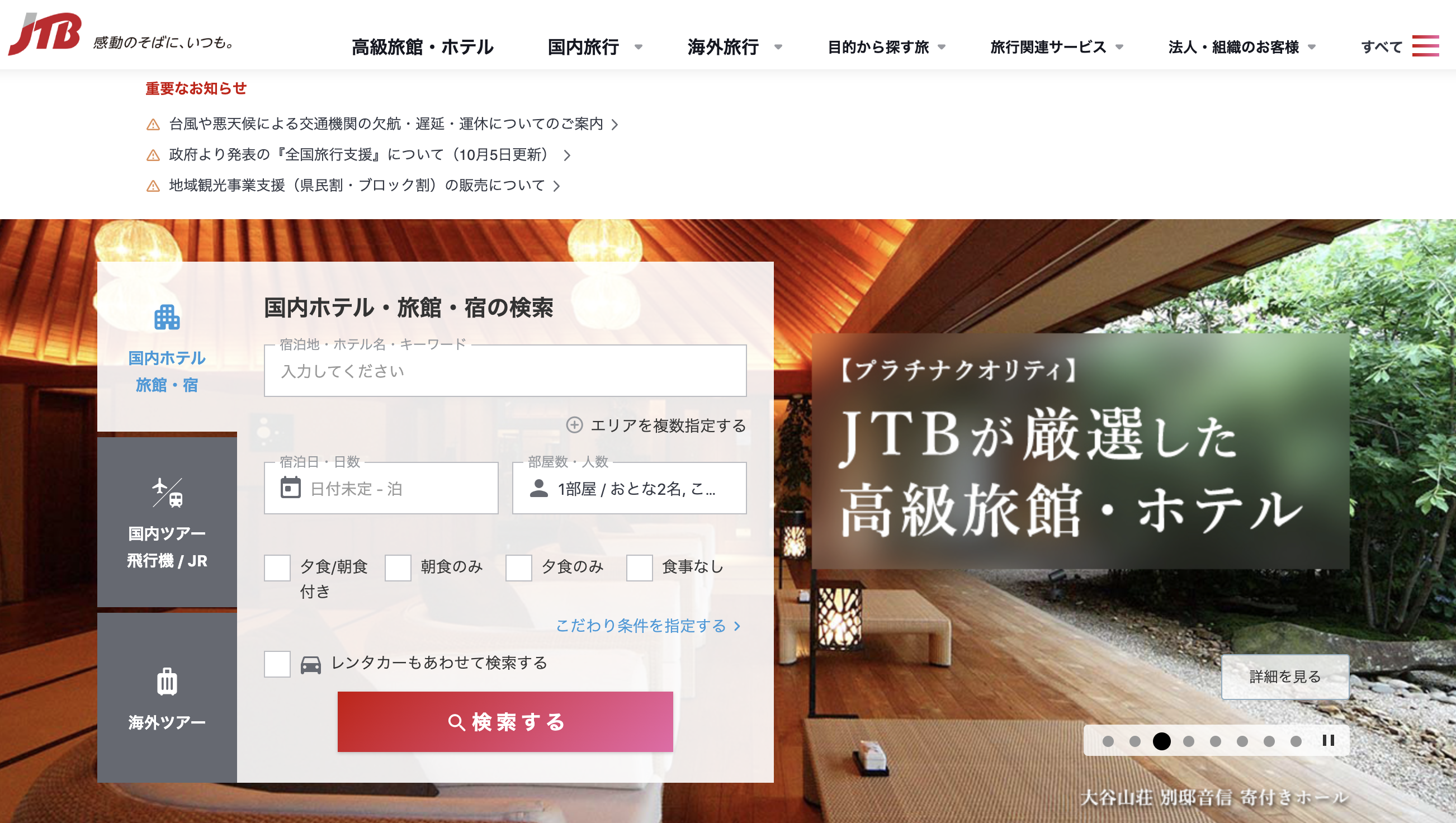Enable レンタカーもあわせて検索する checkbox
This screenshot has height=823, width=1456.
click(277, 664)
